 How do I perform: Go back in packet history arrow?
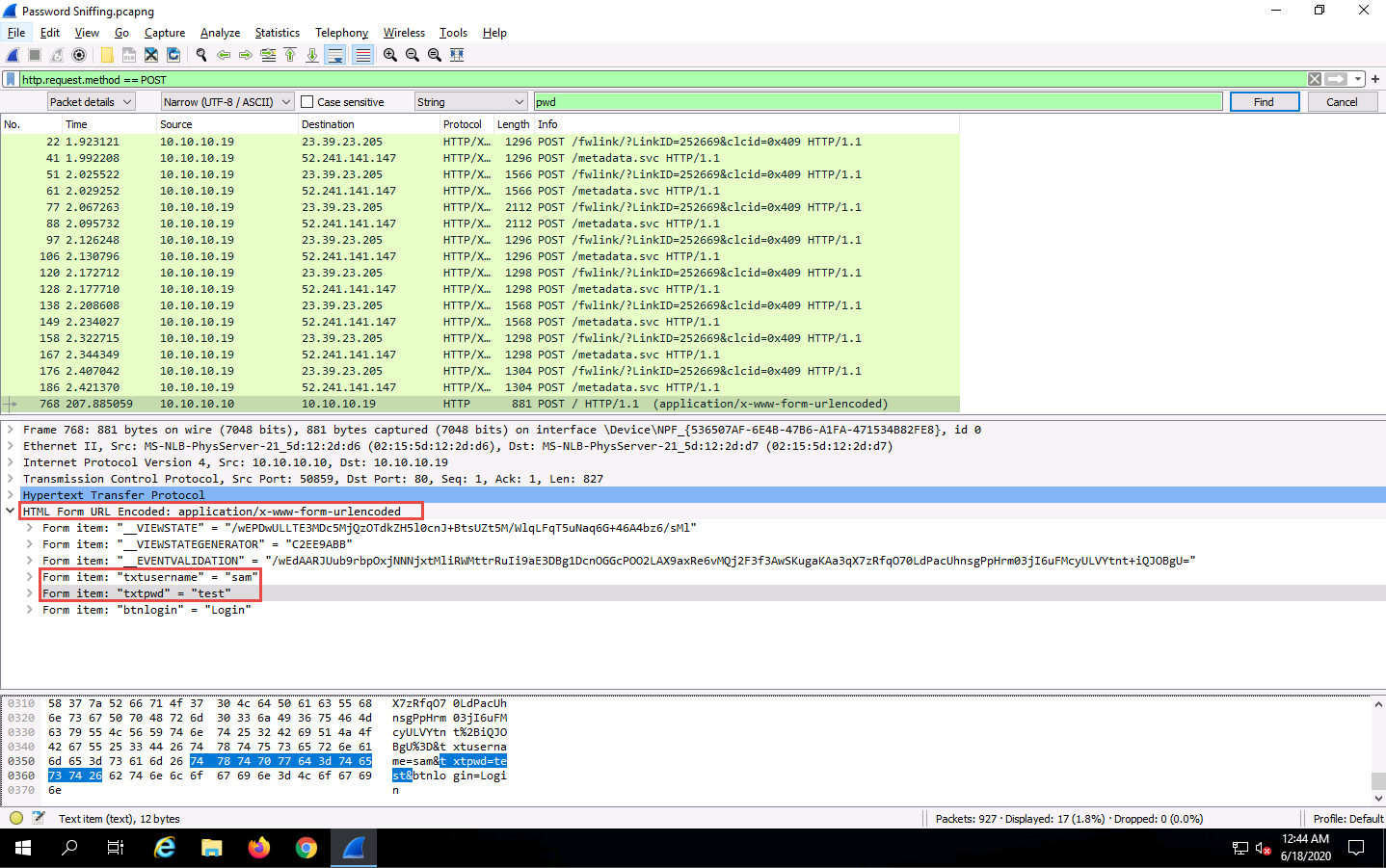tap(223, 55)
